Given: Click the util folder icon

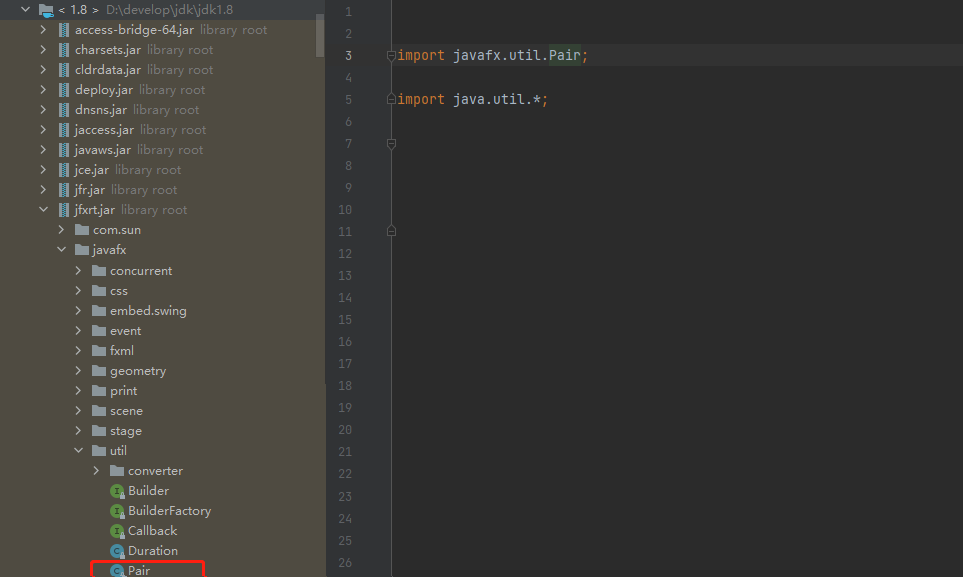Looking at the screenshot, I should coord(99,450).
